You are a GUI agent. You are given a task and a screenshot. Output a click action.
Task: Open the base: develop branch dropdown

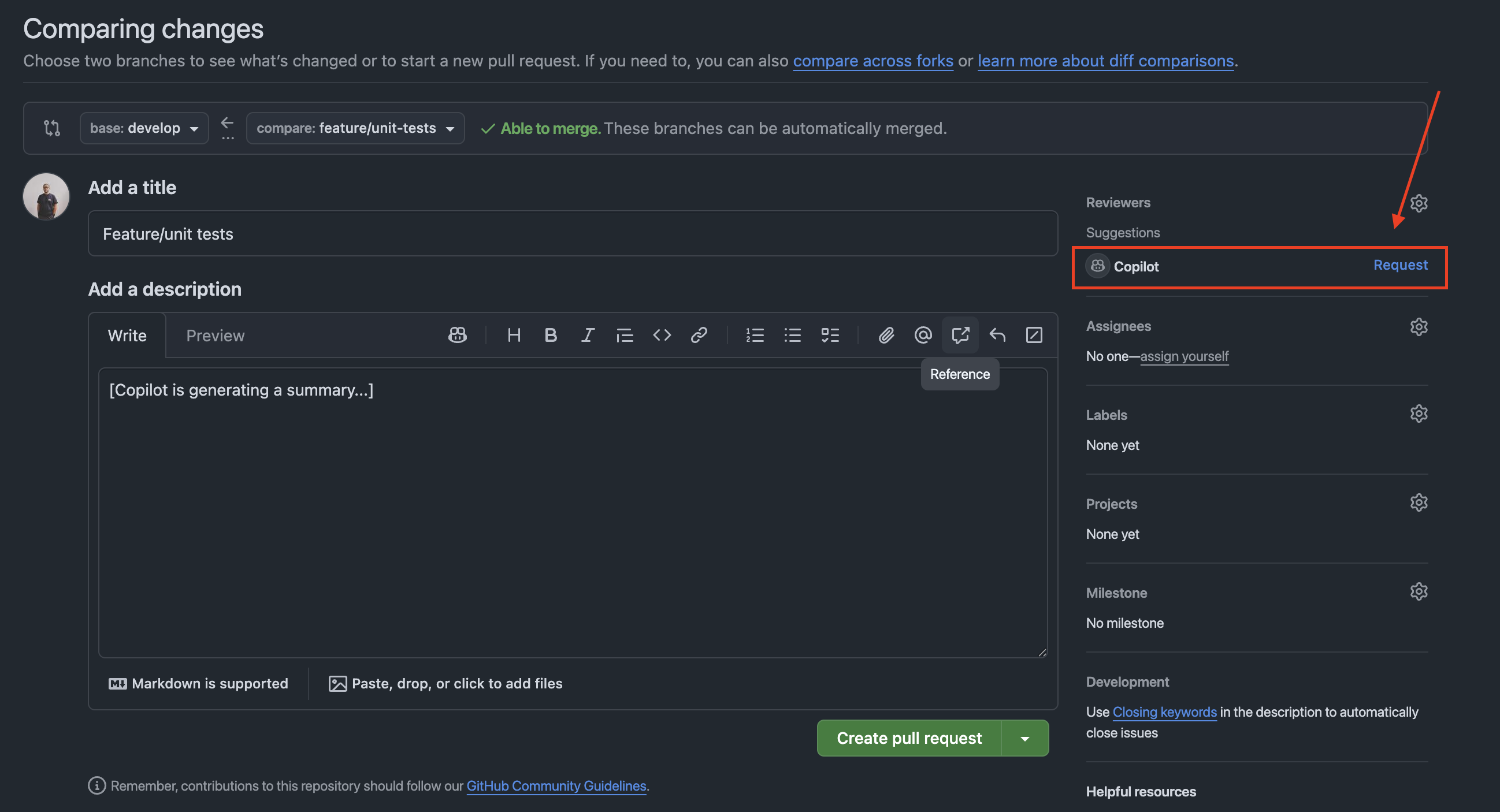point(144,128)
